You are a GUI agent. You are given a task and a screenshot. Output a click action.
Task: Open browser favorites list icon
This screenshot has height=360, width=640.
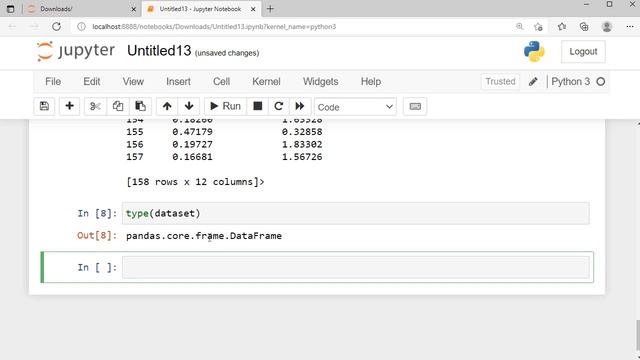(562, 27)
